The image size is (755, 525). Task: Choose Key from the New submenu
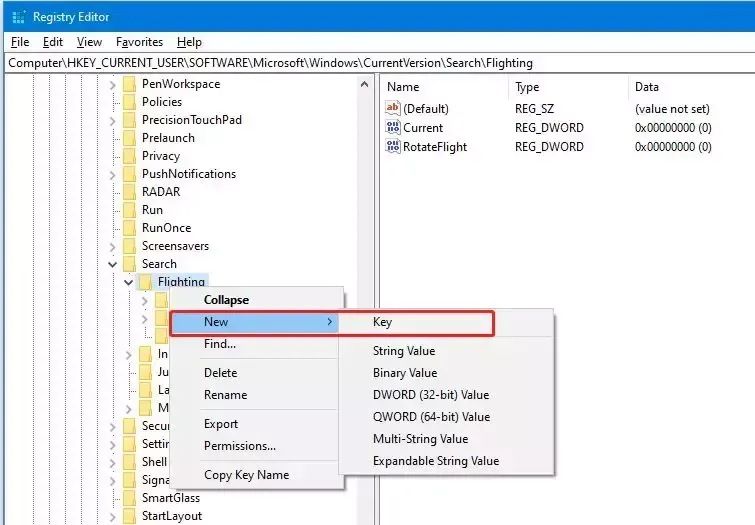(382, 323)
